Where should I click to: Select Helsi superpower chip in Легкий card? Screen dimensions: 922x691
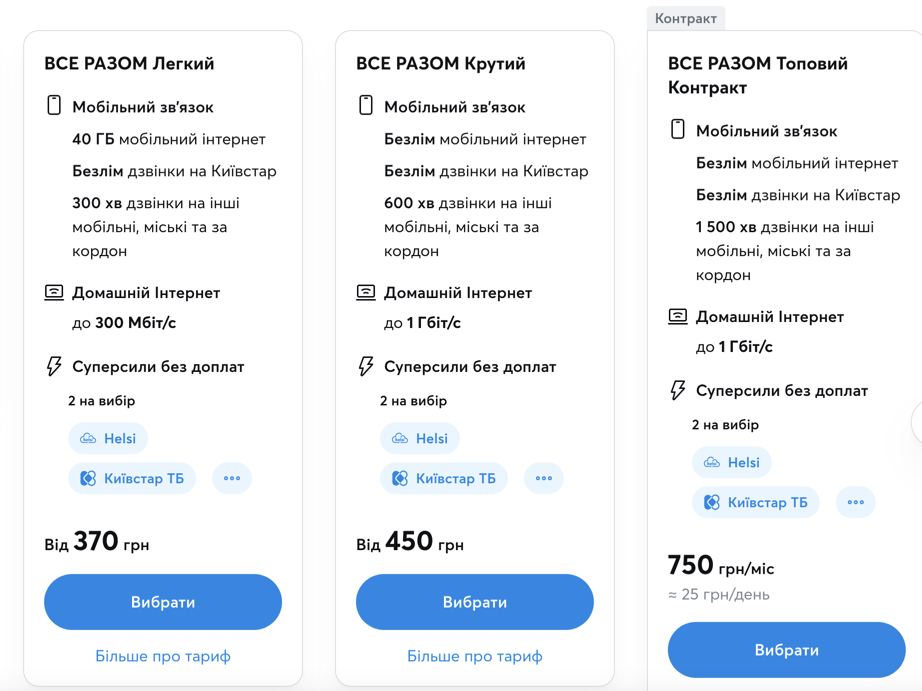pos(108,438)
